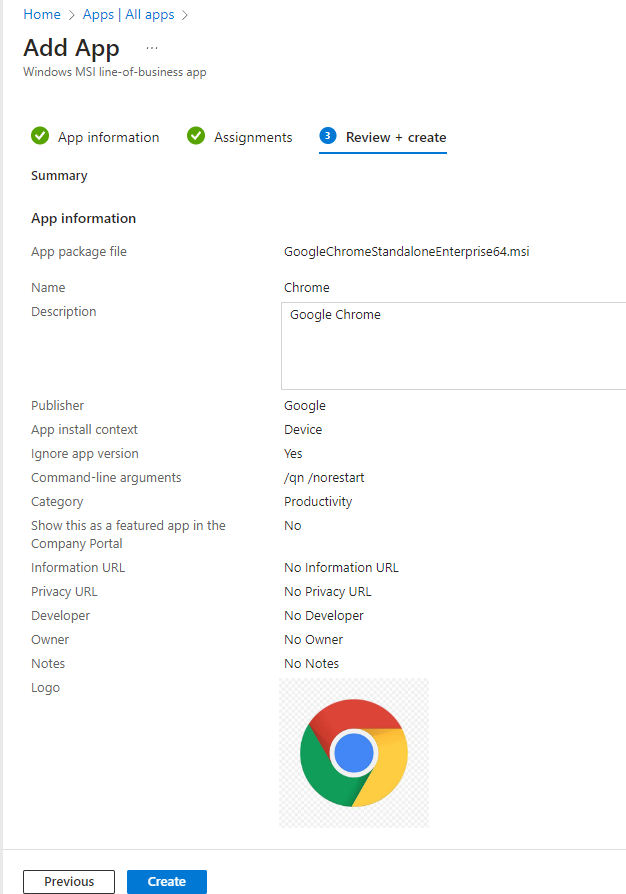Viewport: 626px width, 894px height.
Task: Click the Summary heading
Action: click(59, 175)
